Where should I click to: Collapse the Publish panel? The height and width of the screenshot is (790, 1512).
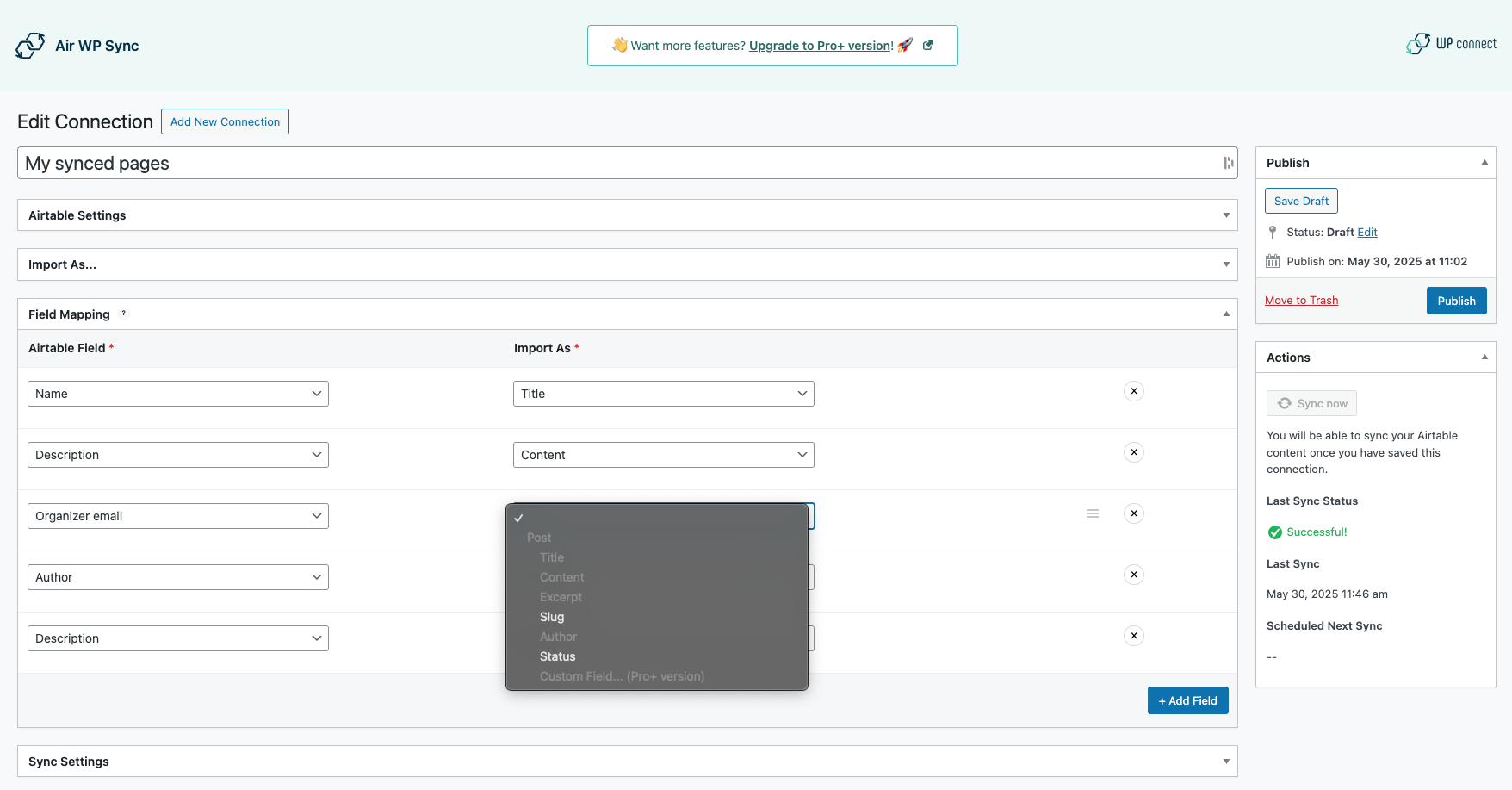pyautogui.click(x=1484, y=163)
